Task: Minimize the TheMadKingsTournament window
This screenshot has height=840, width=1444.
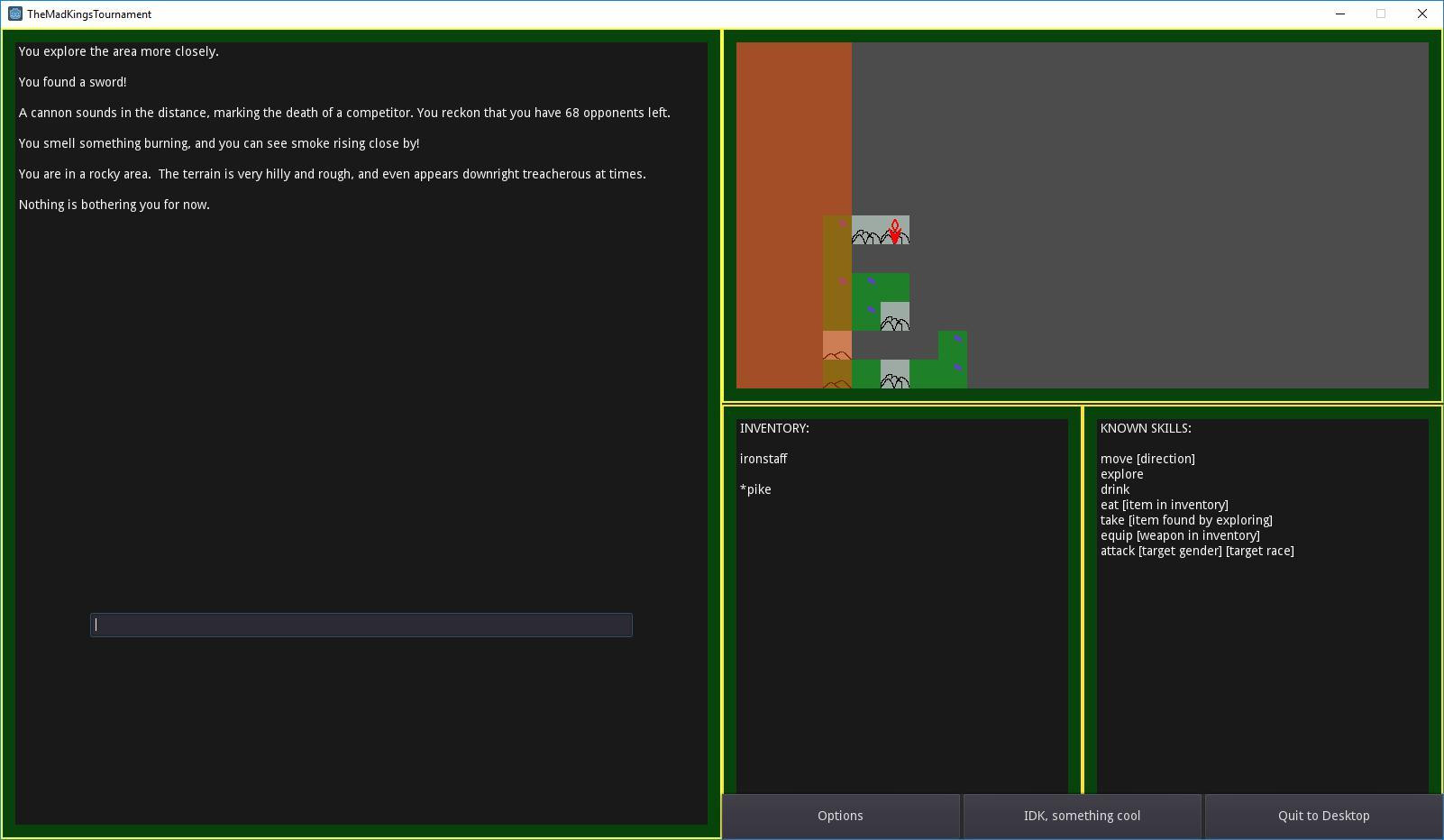Action: tap(1340, 14)
